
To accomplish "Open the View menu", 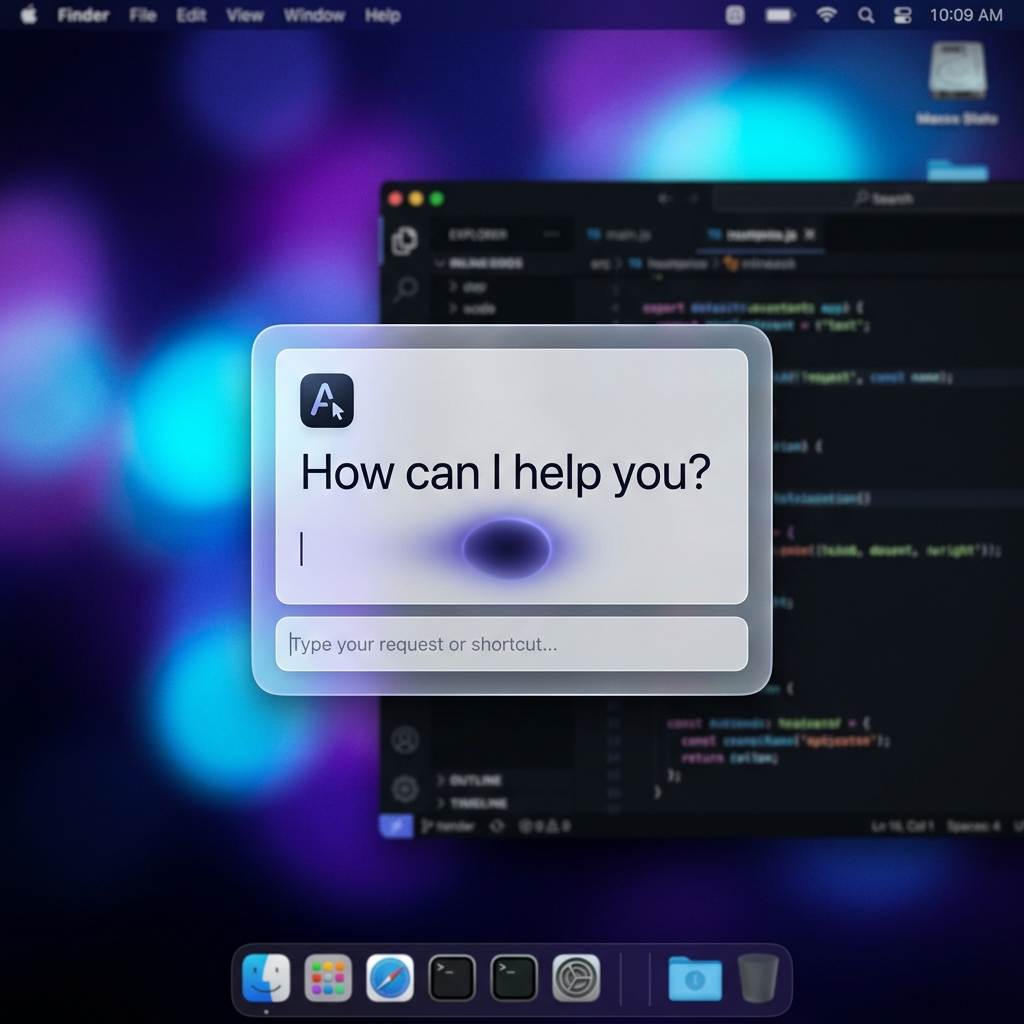I will [x=244, y=15].
